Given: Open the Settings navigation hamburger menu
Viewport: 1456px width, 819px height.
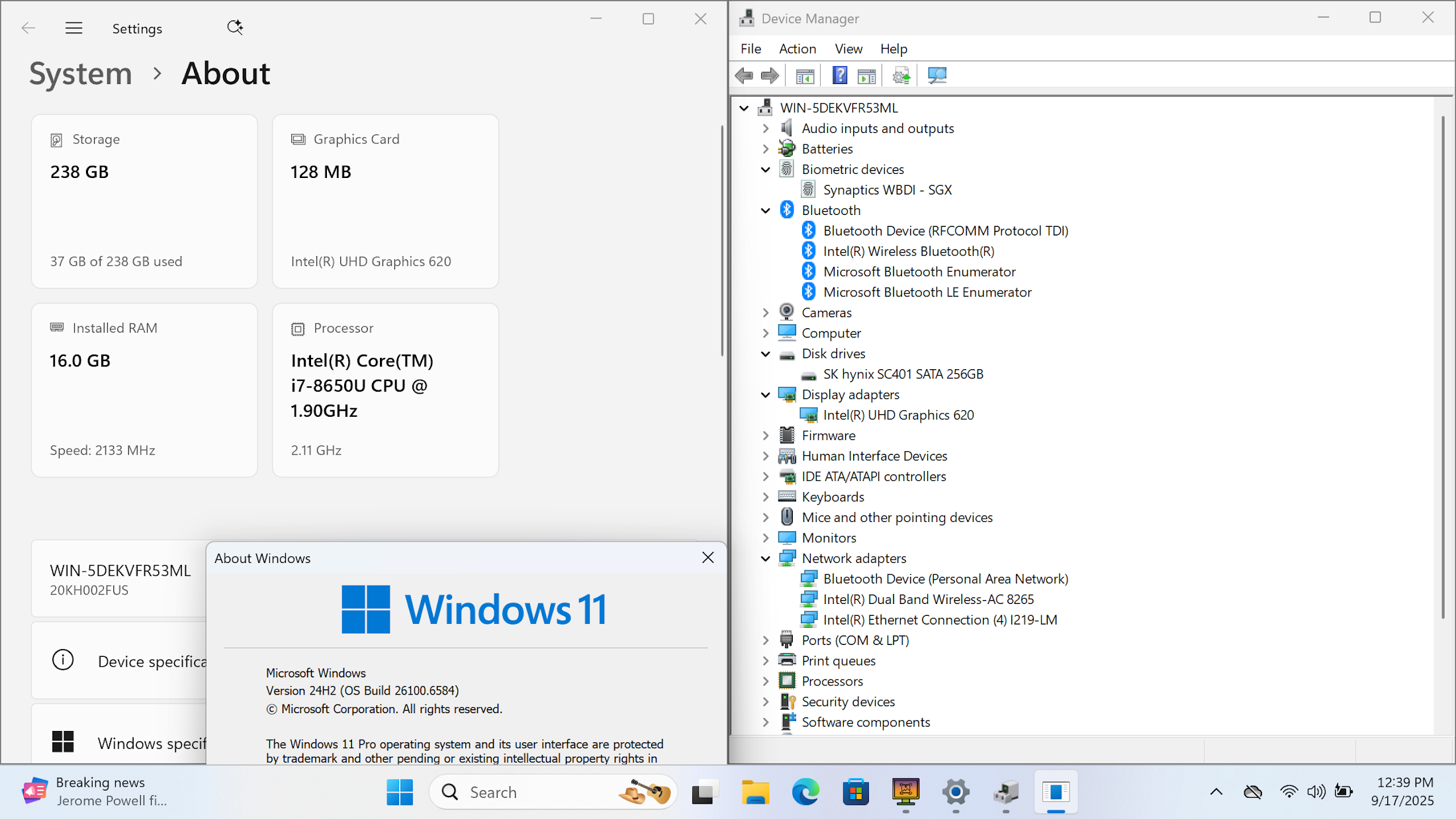Looking at the screenshot, I should pos(73,28).
